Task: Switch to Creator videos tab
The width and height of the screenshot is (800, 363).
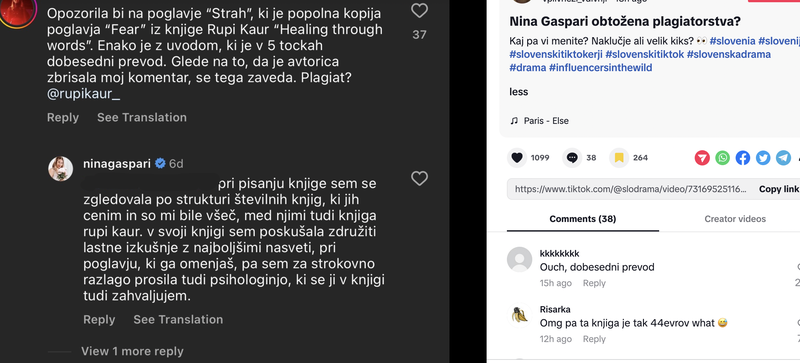Action: point(735,219)
